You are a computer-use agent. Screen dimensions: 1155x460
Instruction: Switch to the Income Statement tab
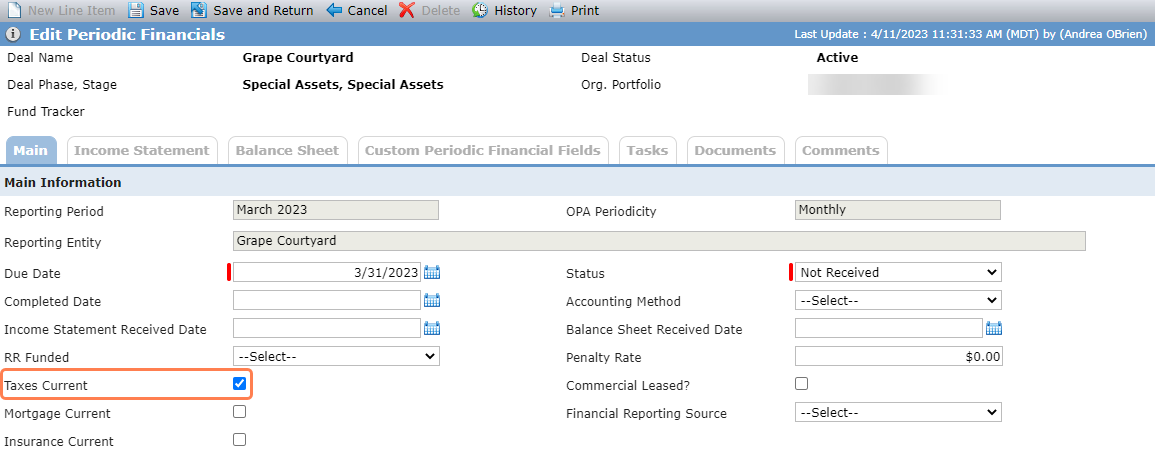[x=142, y=150]
